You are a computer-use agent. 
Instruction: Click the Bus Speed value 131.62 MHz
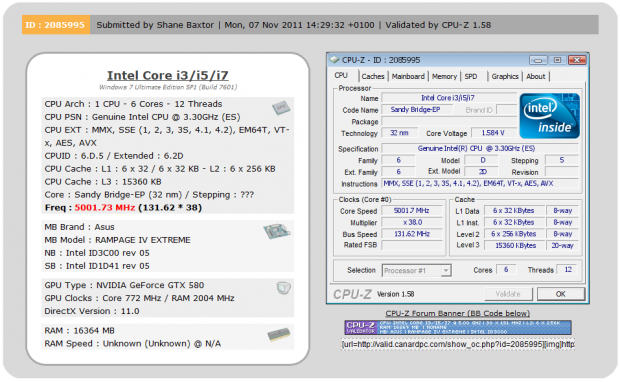(411, 234)
